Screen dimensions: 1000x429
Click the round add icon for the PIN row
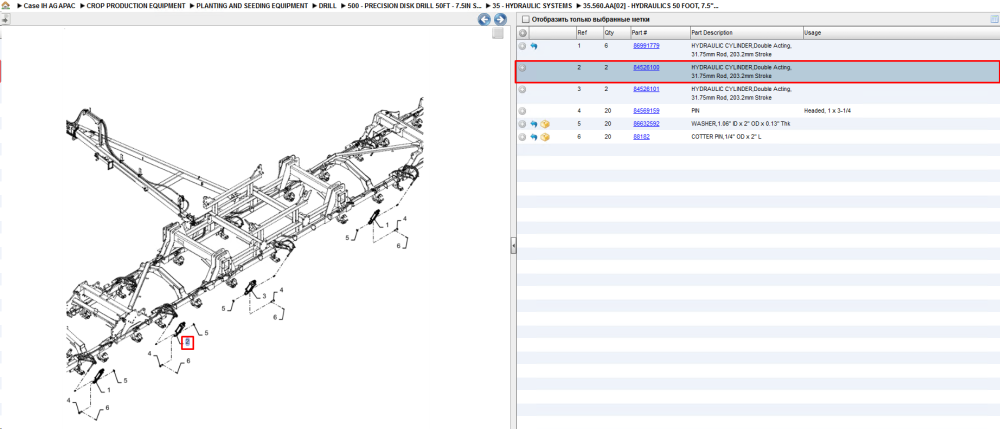tap(522, 111)
